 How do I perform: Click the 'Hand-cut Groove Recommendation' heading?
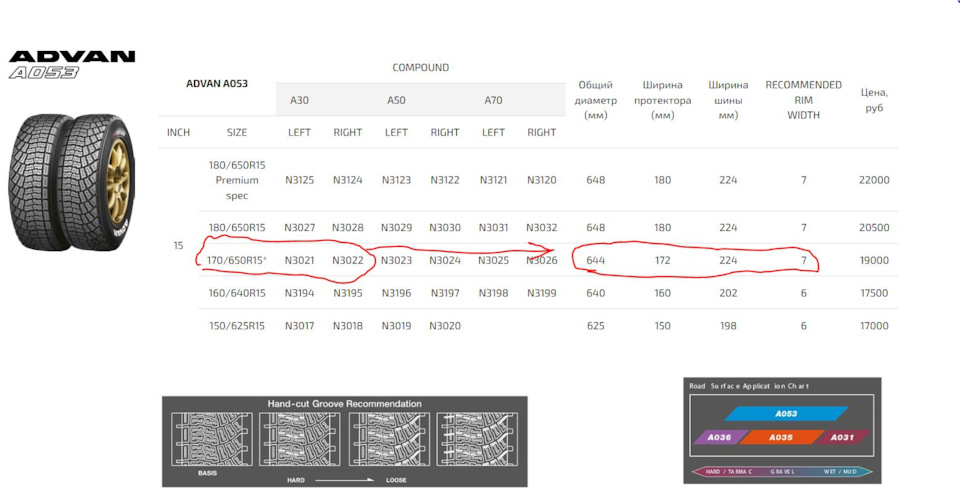(345, 404)
